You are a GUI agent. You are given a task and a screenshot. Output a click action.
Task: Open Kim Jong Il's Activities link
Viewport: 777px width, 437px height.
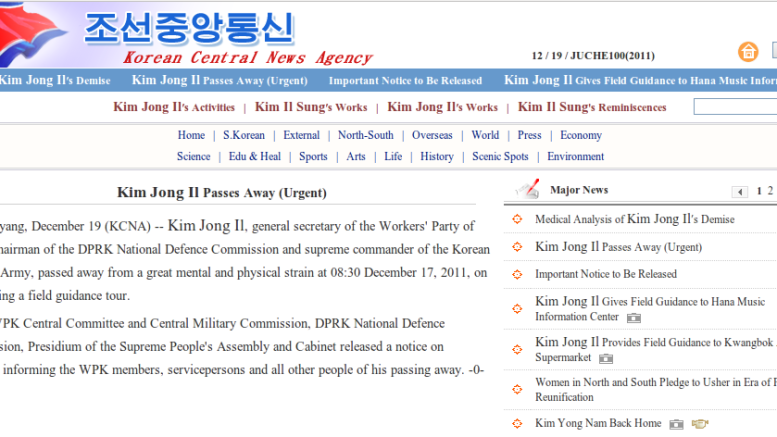click(x=174, y=108)
